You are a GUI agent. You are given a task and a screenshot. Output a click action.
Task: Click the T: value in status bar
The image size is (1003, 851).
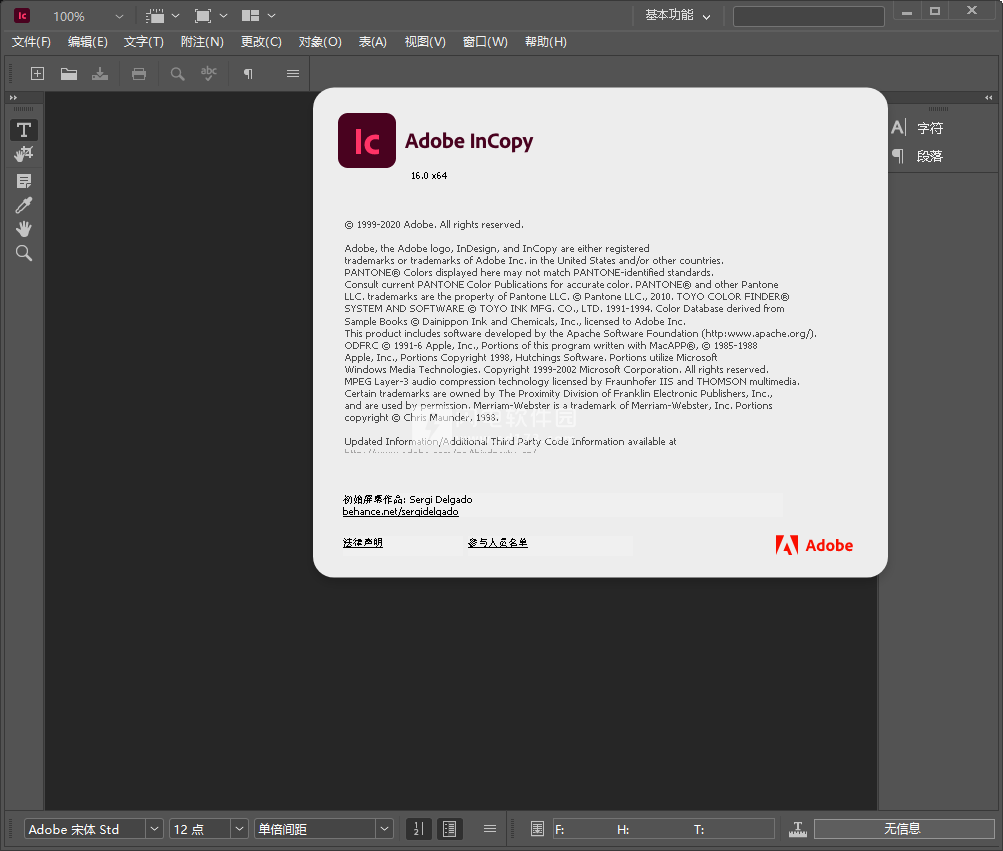pos(699,829)
